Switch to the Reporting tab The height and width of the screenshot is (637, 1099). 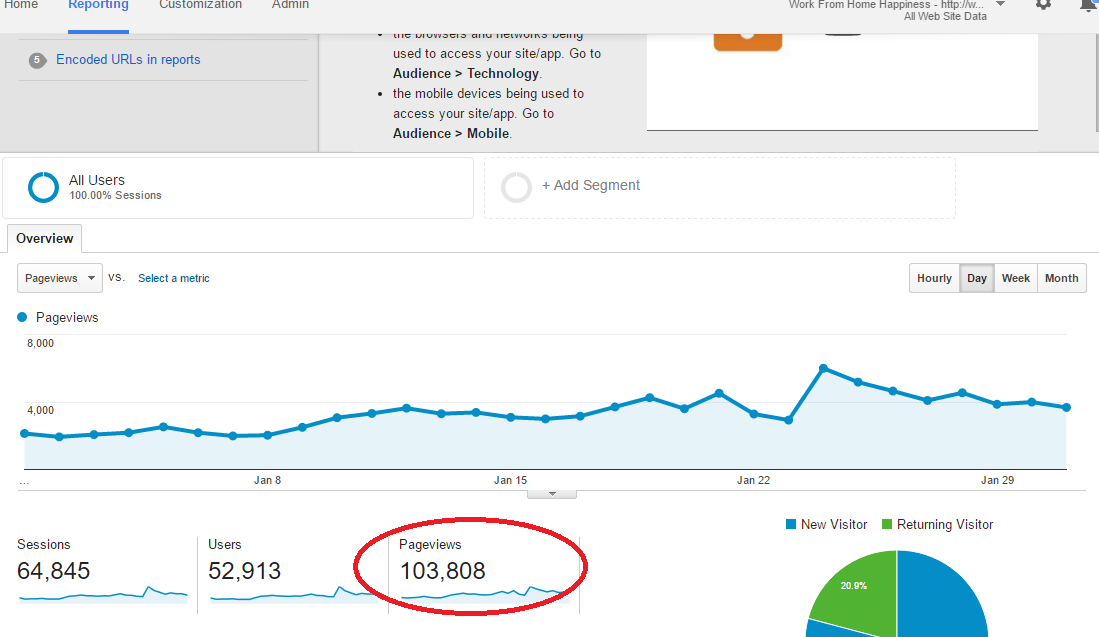pos(98,4)
